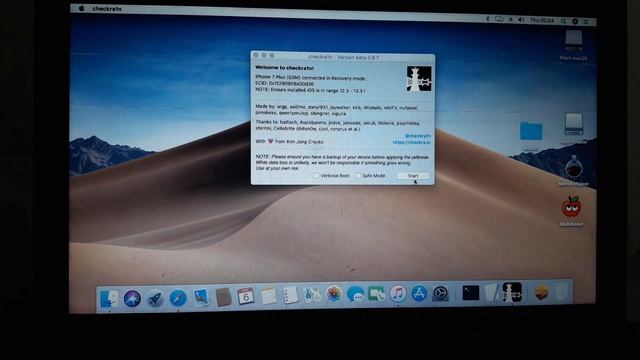Open iTunes music note in dock

pos(398,293)
